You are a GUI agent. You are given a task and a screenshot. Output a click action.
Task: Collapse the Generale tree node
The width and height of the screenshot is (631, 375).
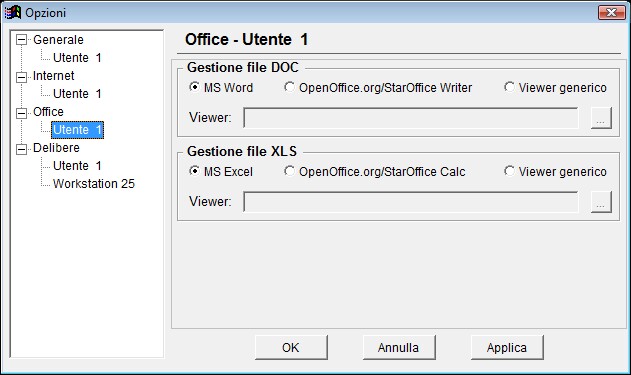point(21,40)
